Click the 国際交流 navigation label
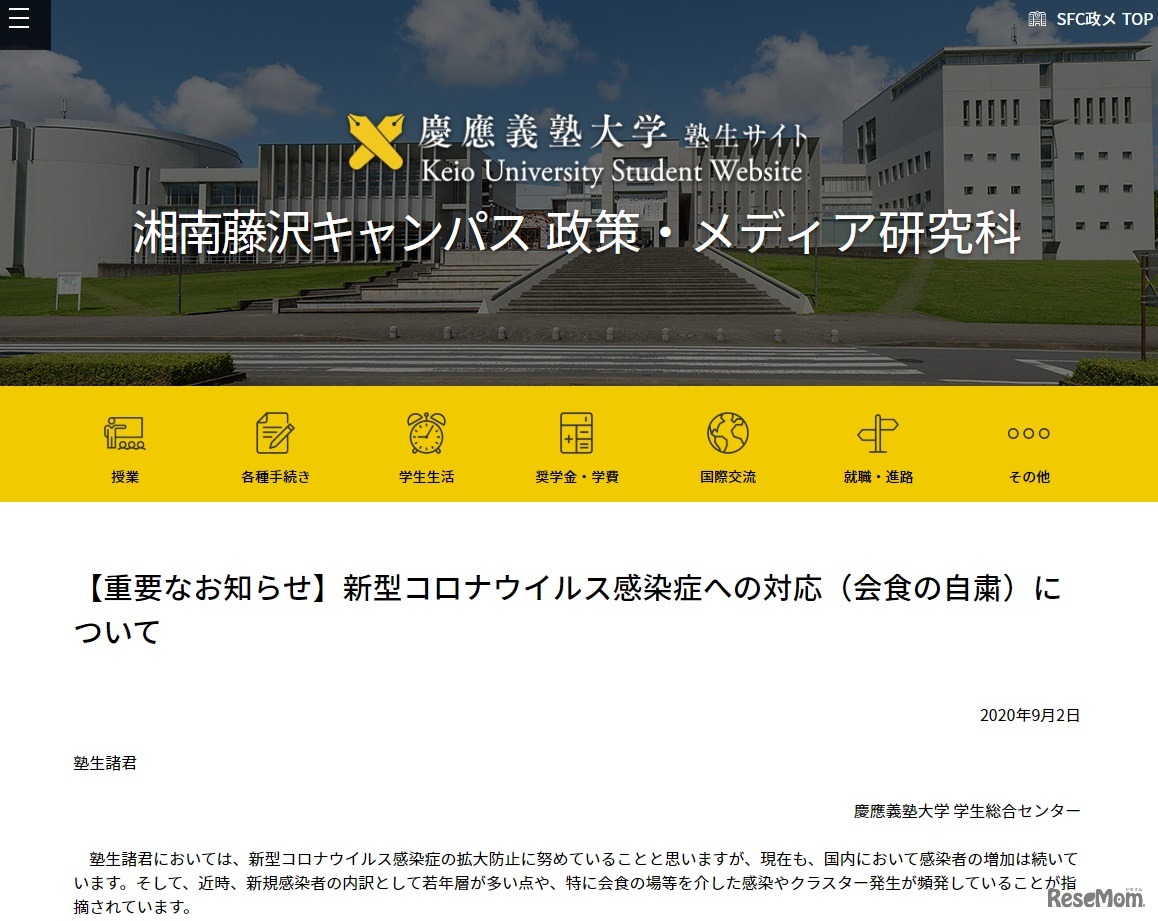This screenshot has width=1158, height=921. point(726,477)
